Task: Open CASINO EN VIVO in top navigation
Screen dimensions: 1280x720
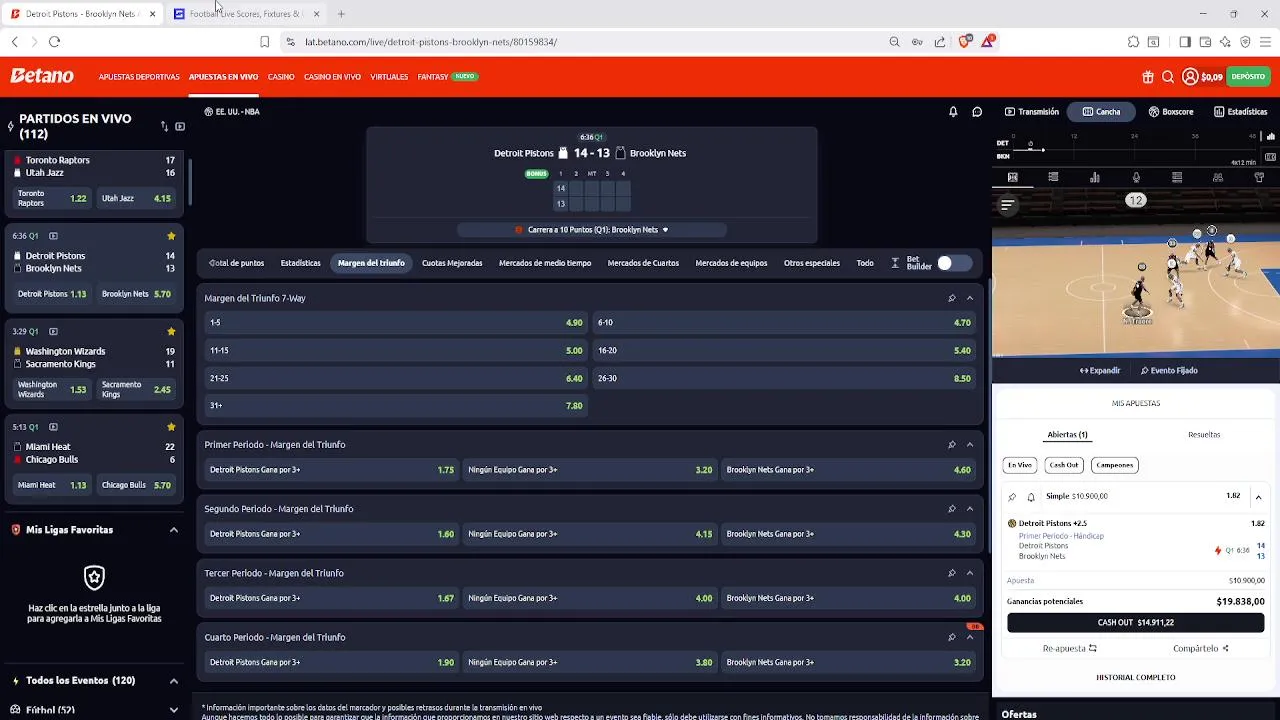Action: [332, 77]
